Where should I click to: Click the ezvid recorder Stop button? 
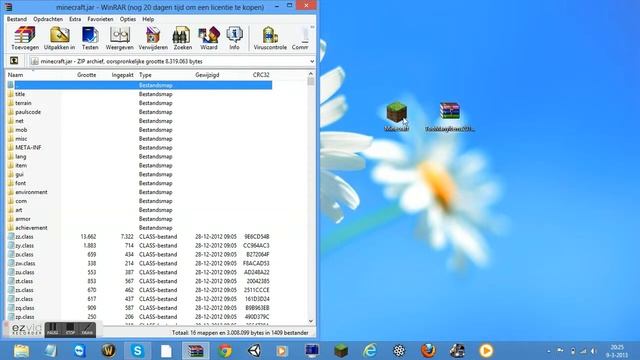70,329
